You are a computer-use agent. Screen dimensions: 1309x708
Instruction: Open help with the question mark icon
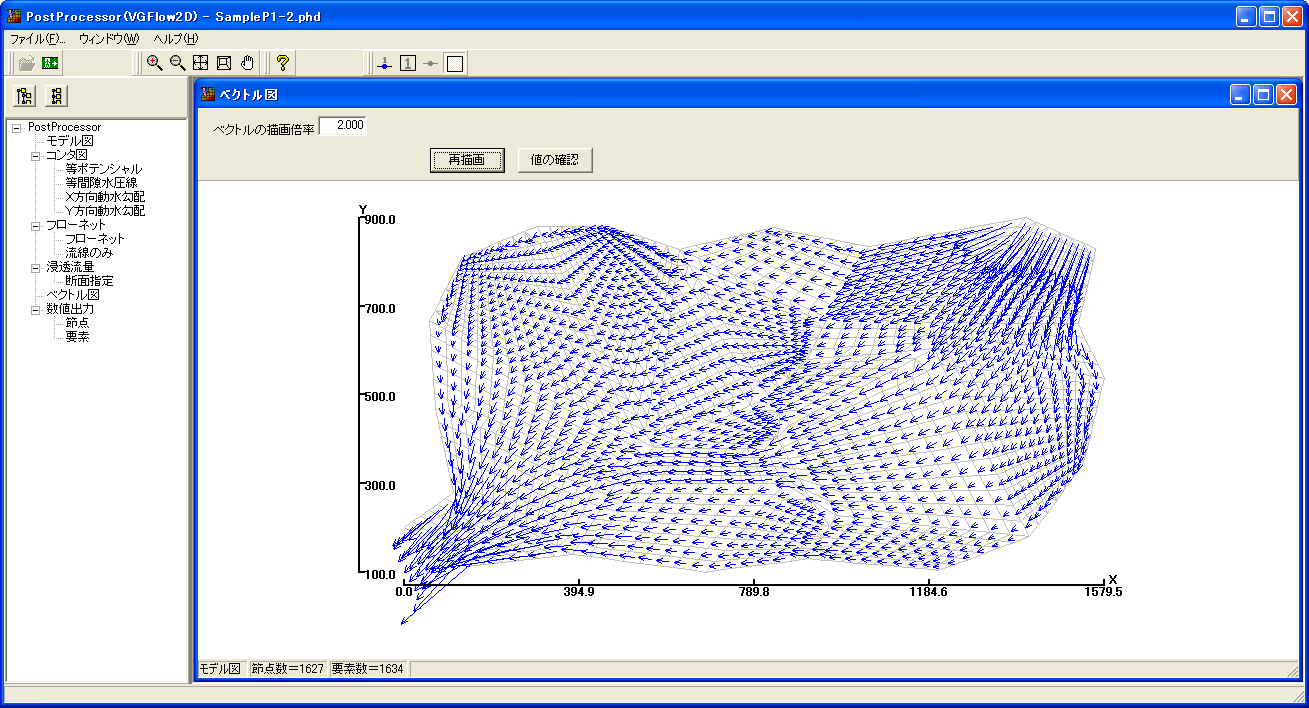click(x=283, y=63)
